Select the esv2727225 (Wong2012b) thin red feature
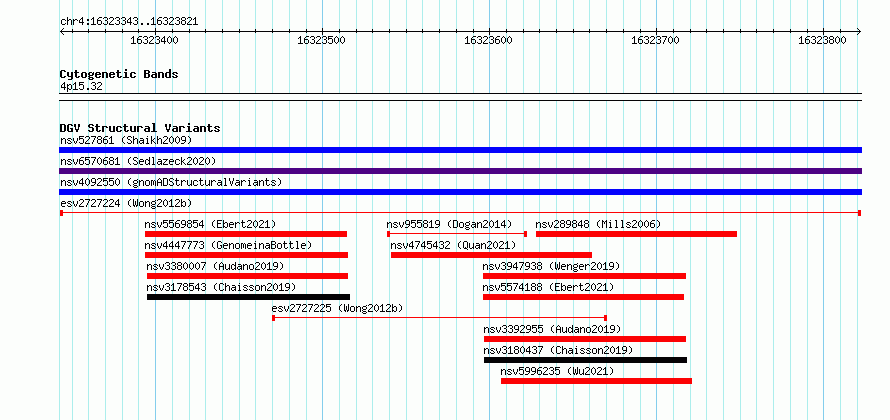The image size is (890, 420). pos(440,318)
